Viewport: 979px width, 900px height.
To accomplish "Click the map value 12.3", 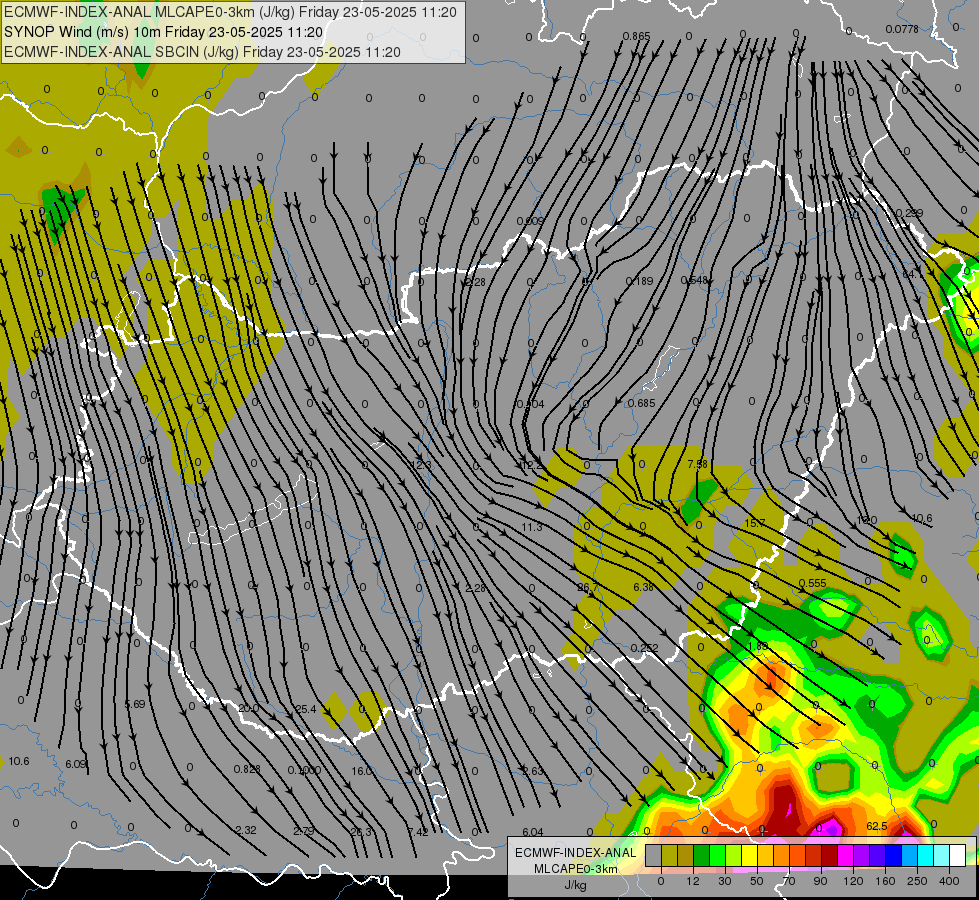I will (421, 465).
